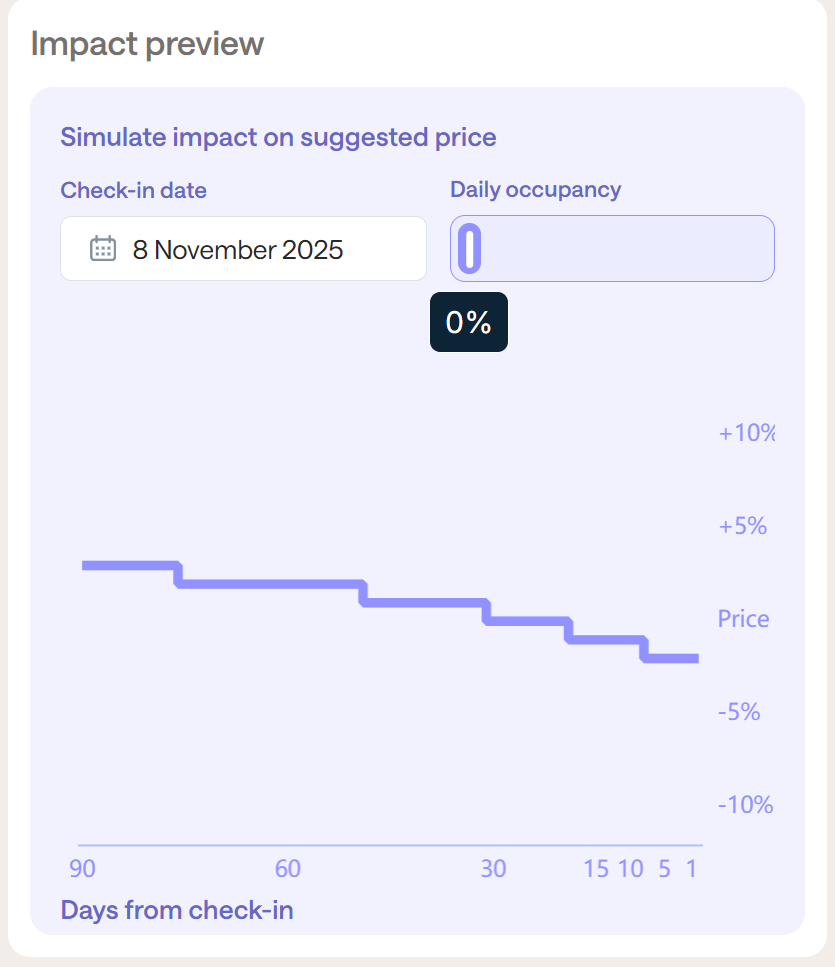Click the 90 days tick on the x-axis
Screen dimensions: 835x967
tap(83, 868)
